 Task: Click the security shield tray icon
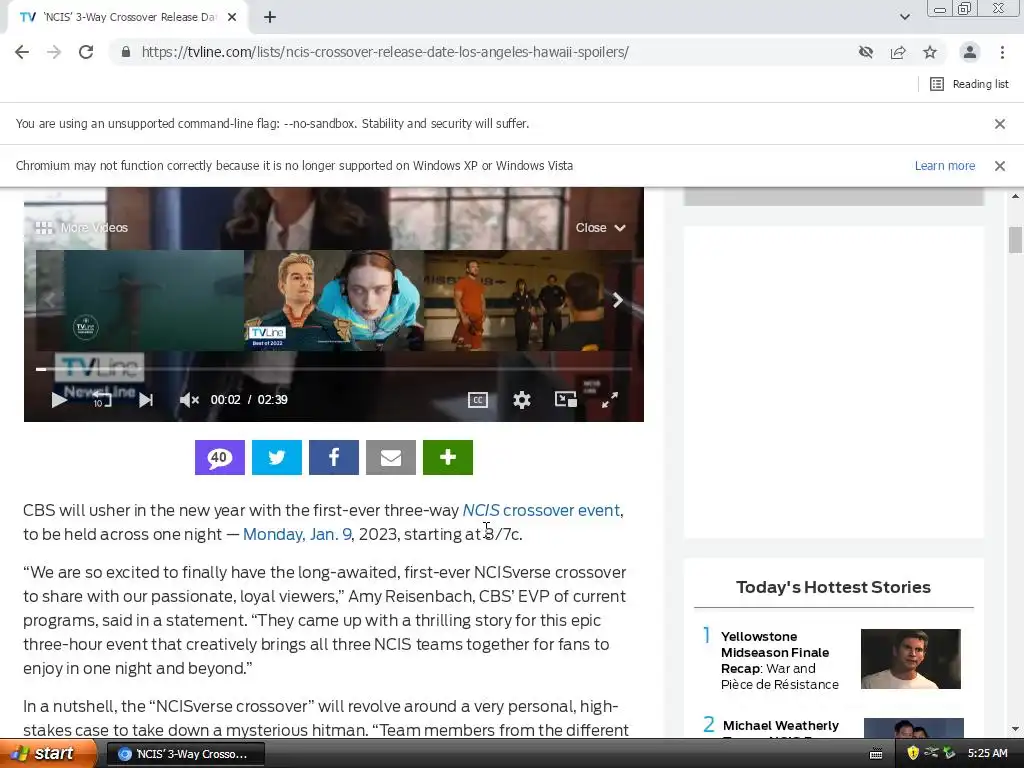tap(913, 754)
